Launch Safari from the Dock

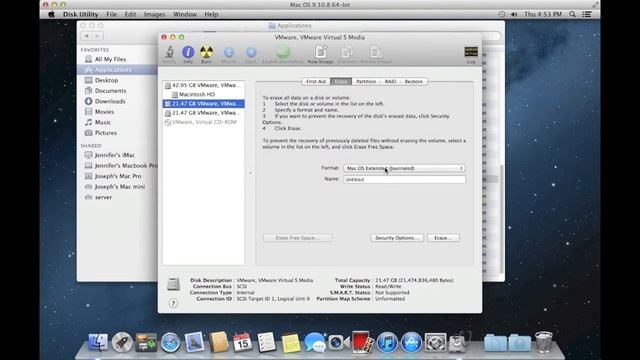click(170, 342)
